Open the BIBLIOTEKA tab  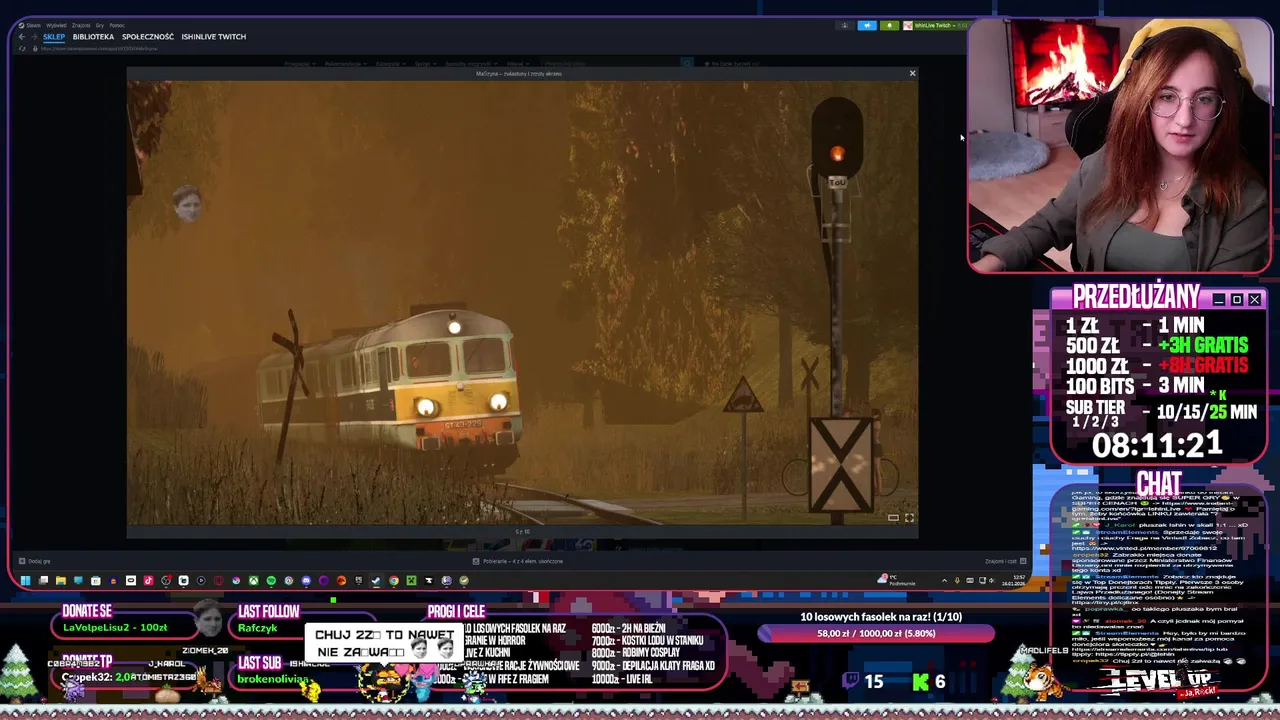tap(93, 37)
